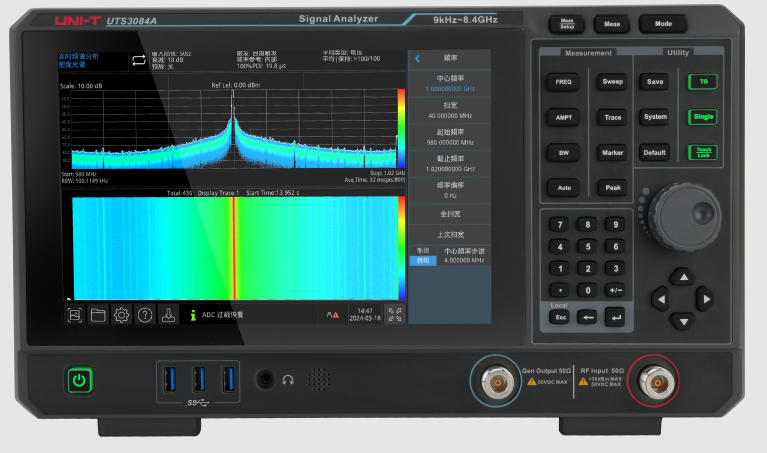Push the Sweep key
This screenshot has height=453, width=767.
(612, 82)
